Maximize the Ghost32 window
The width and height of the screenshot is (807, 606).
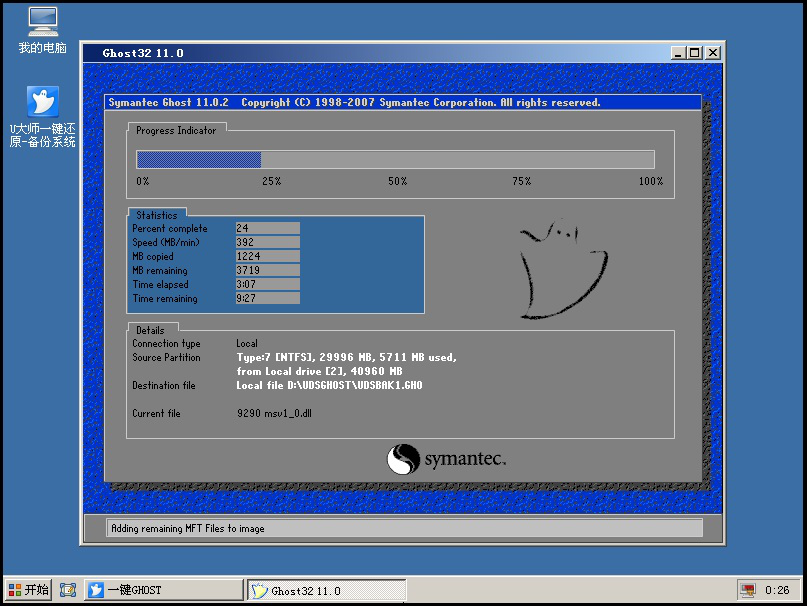pos(695,53)
